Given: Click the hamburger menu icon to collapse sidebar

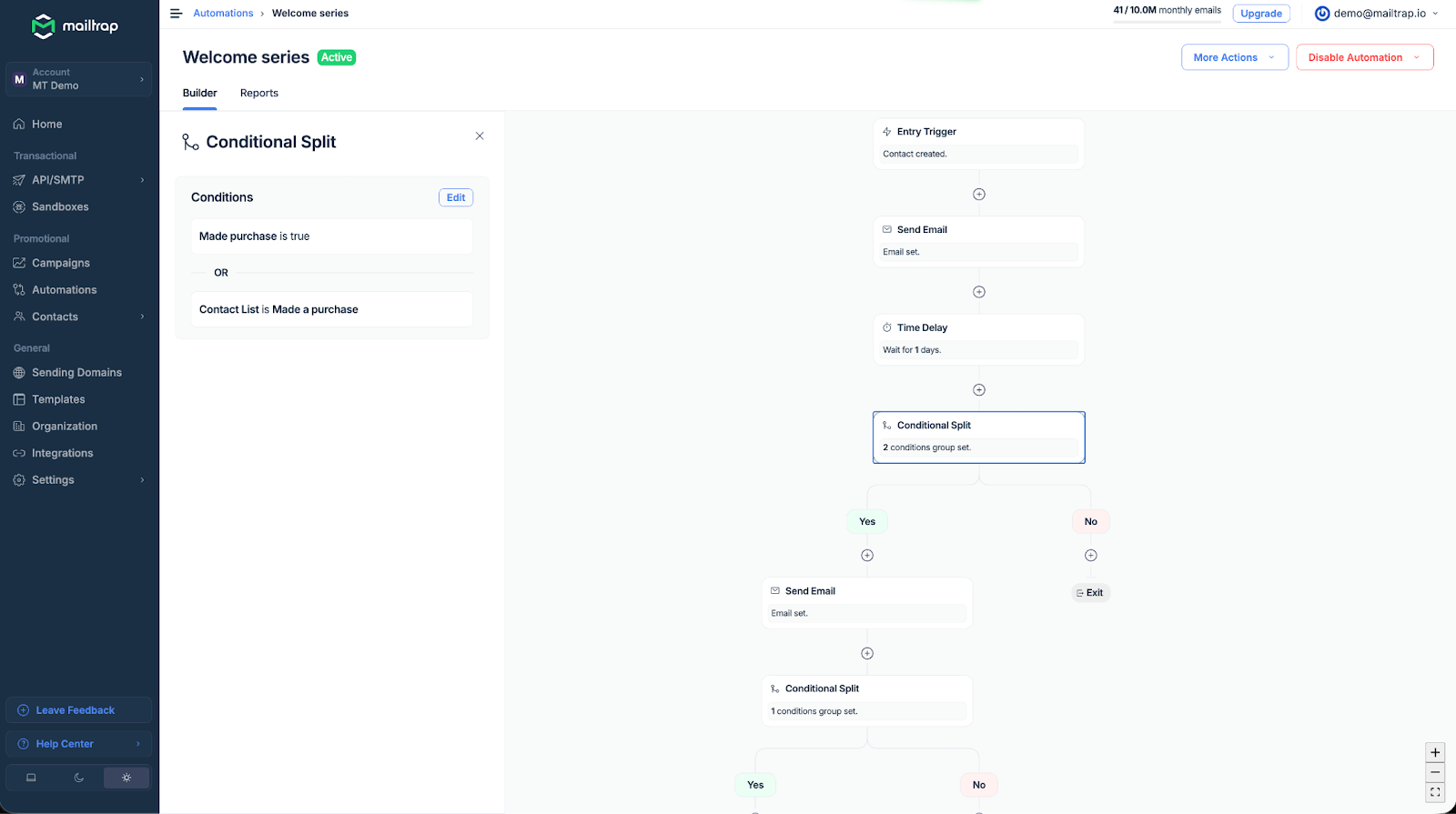Looking at the screenshot, I should pyautogui.click(x=176, y=14).
